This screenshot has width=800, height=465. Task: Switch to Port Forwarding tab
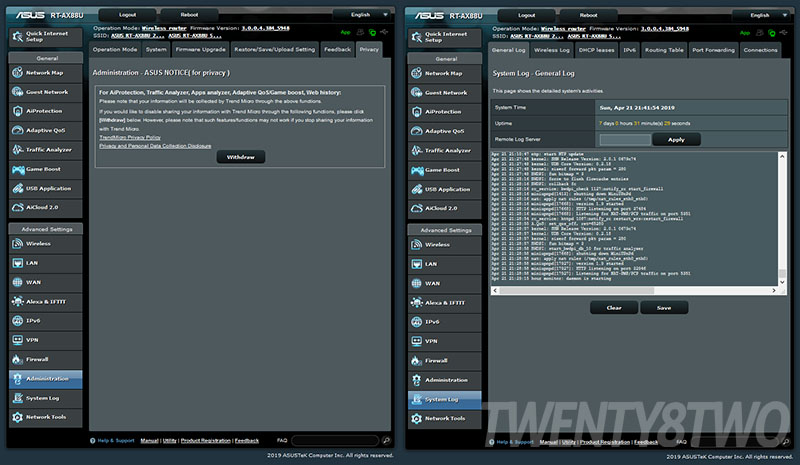(713, 50)
